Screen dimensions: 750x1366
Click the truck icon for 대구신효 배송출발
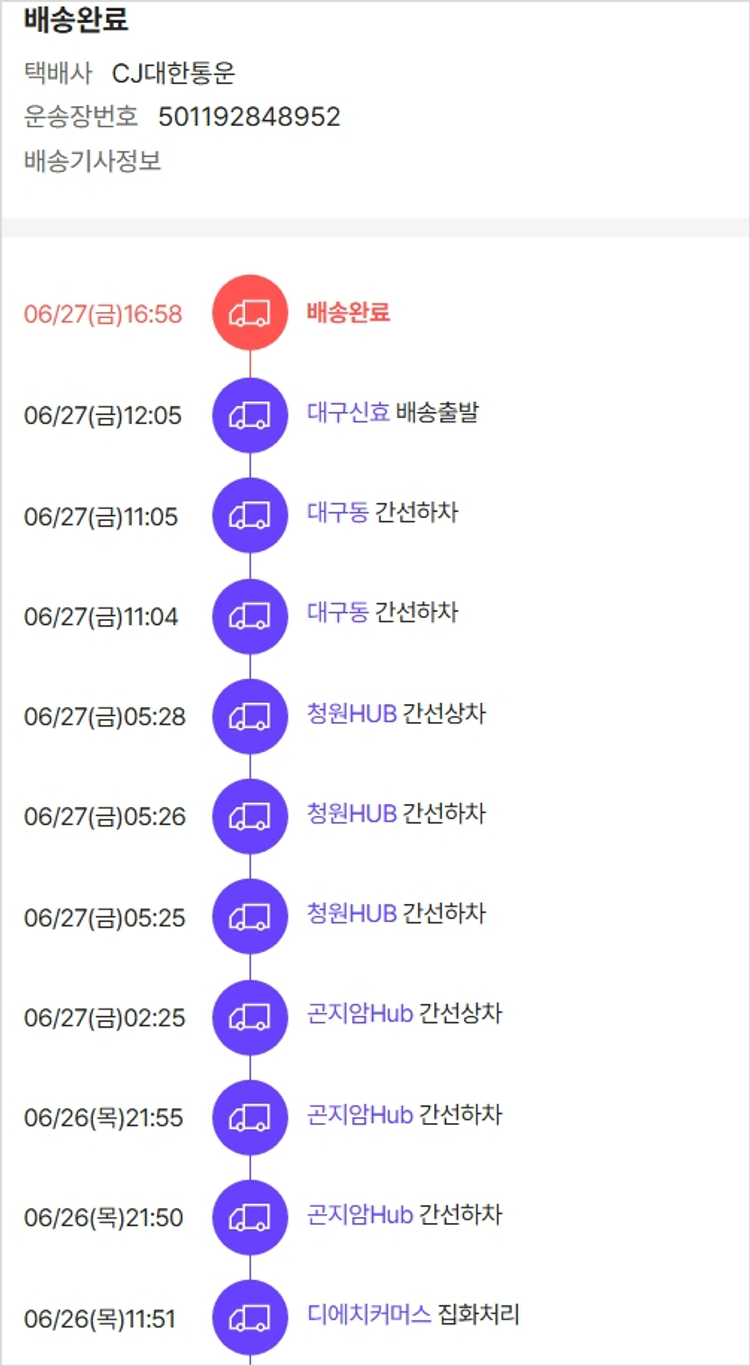[x=250, y=415]
